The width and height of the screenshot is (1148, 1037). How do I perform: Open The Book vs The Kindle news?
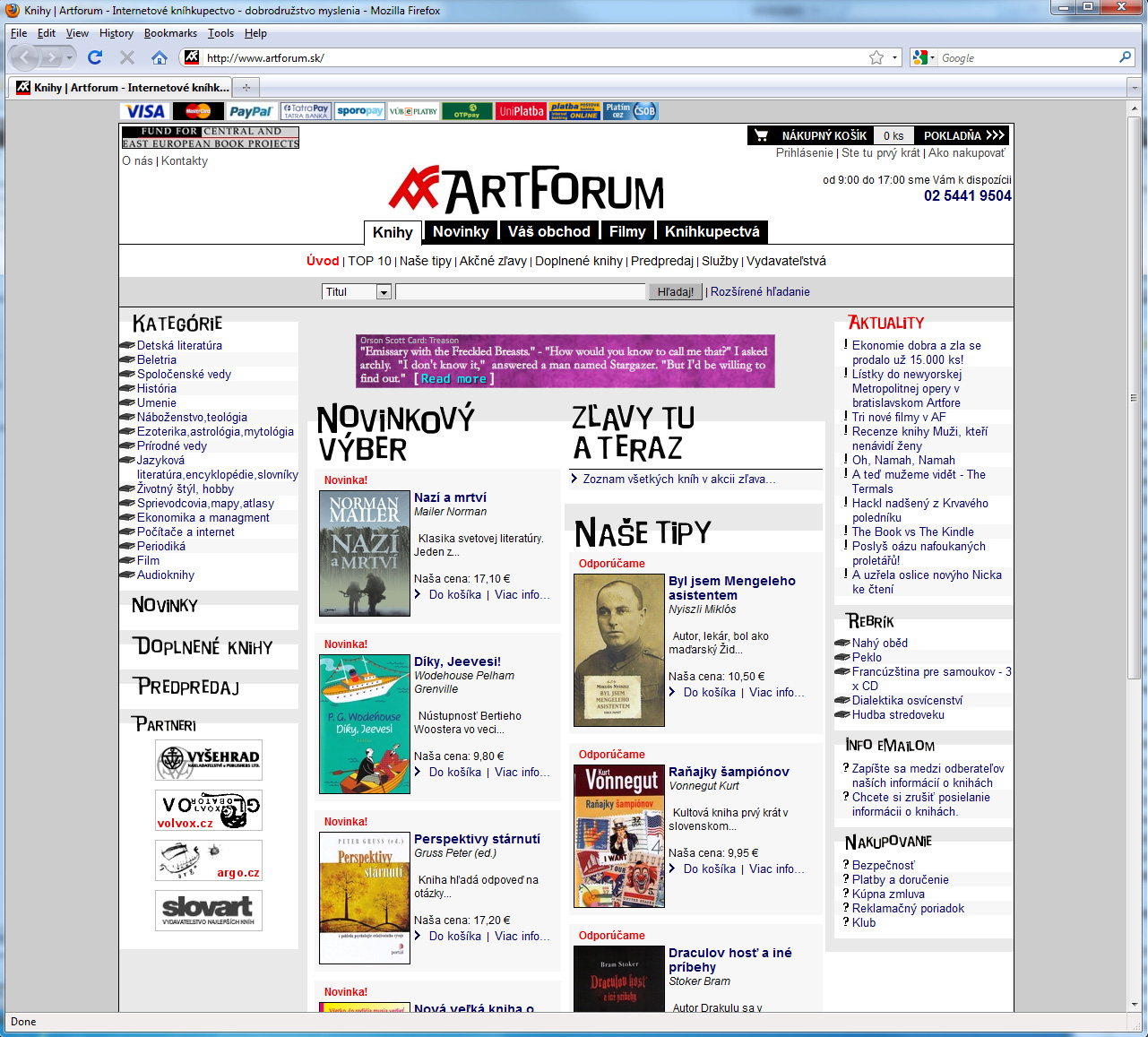(913, 531)
